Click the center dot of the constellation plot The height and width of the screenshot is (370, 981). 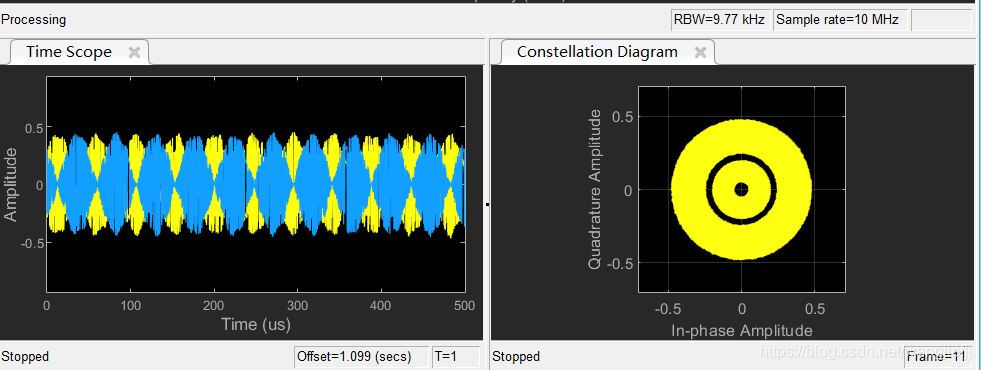click(741, 189)
